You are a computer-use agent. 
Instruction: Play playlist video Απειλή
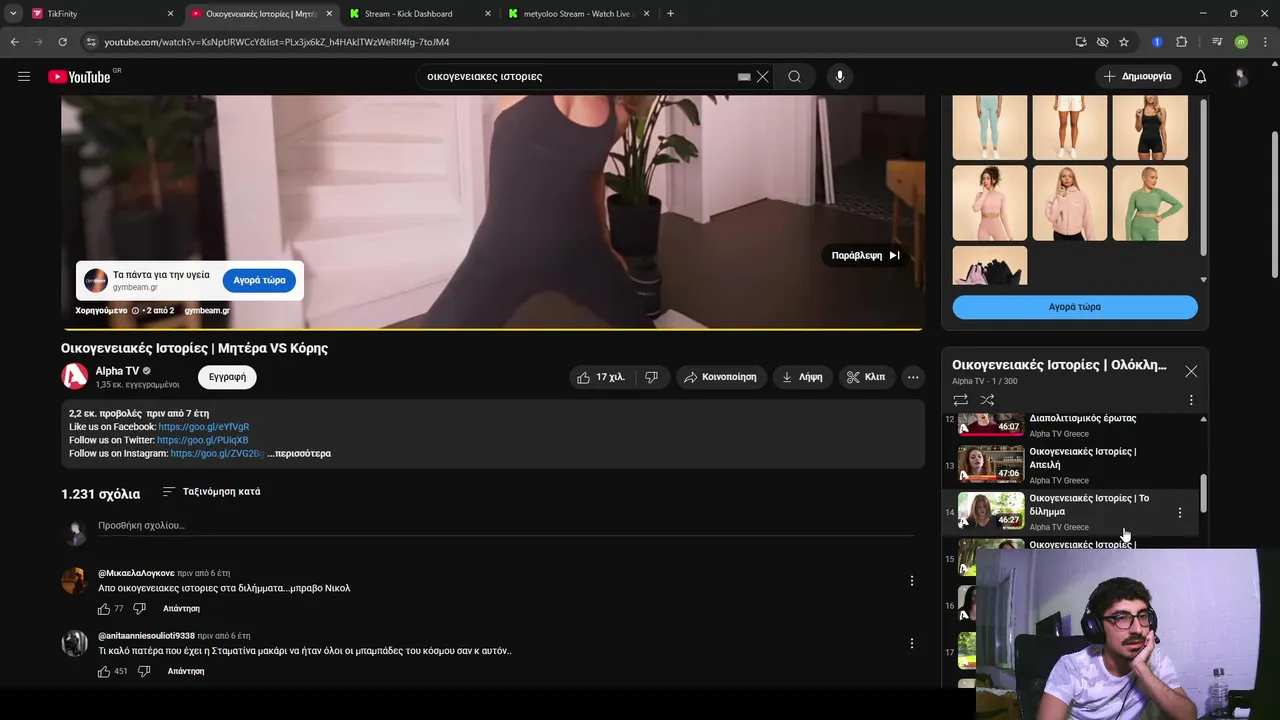(1071, 465)
